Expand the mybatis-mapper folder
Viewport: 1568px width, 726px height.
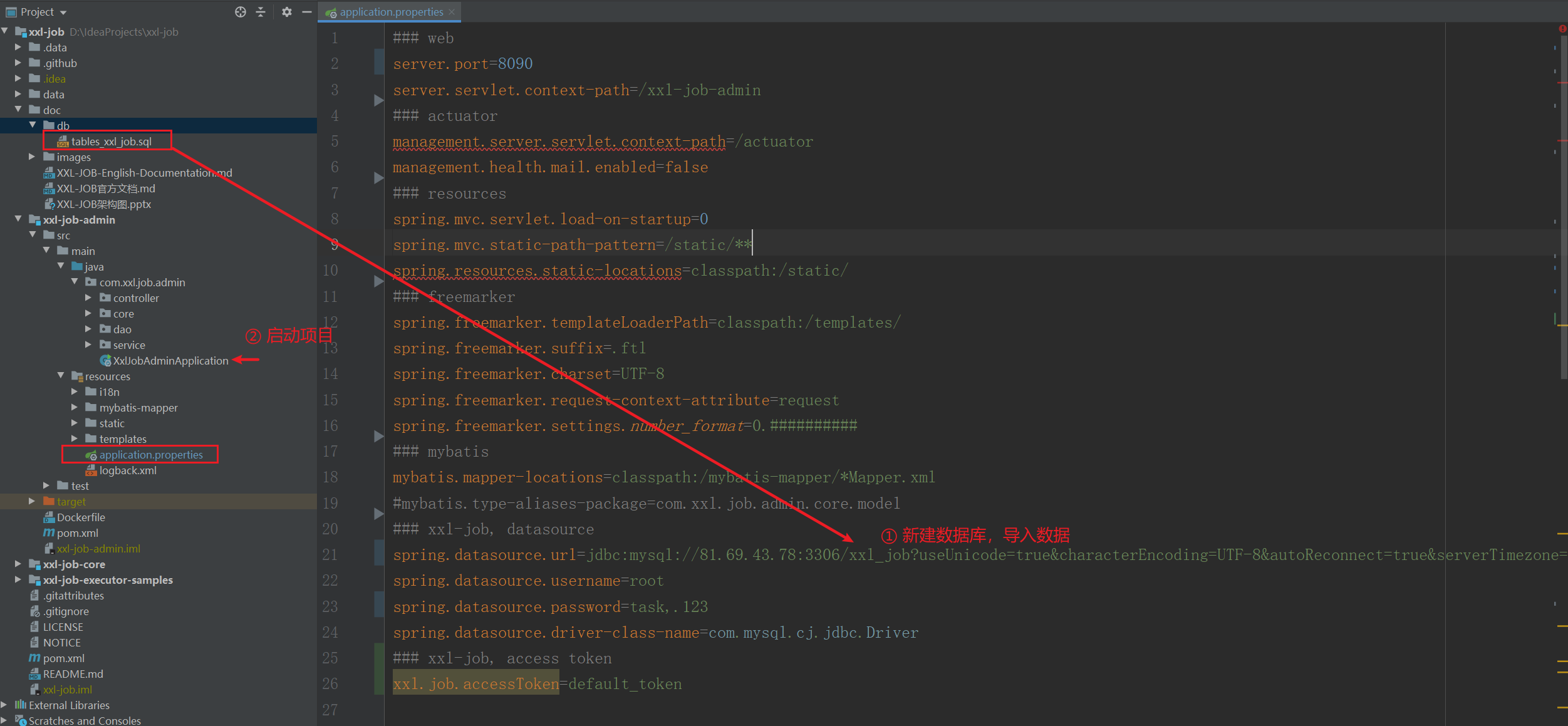[75, 408]
